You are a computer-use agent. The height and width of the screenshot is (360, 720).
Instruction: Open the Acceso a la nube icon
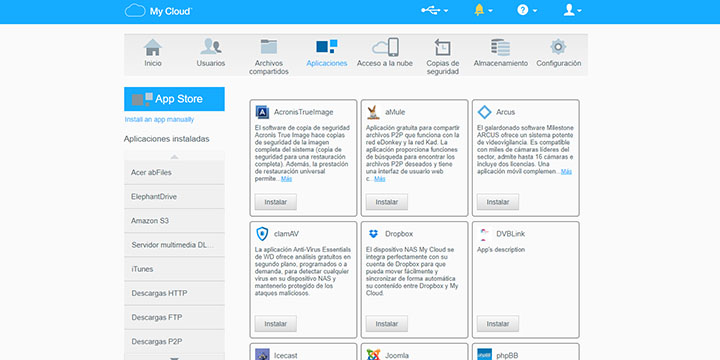pos(385,47)
